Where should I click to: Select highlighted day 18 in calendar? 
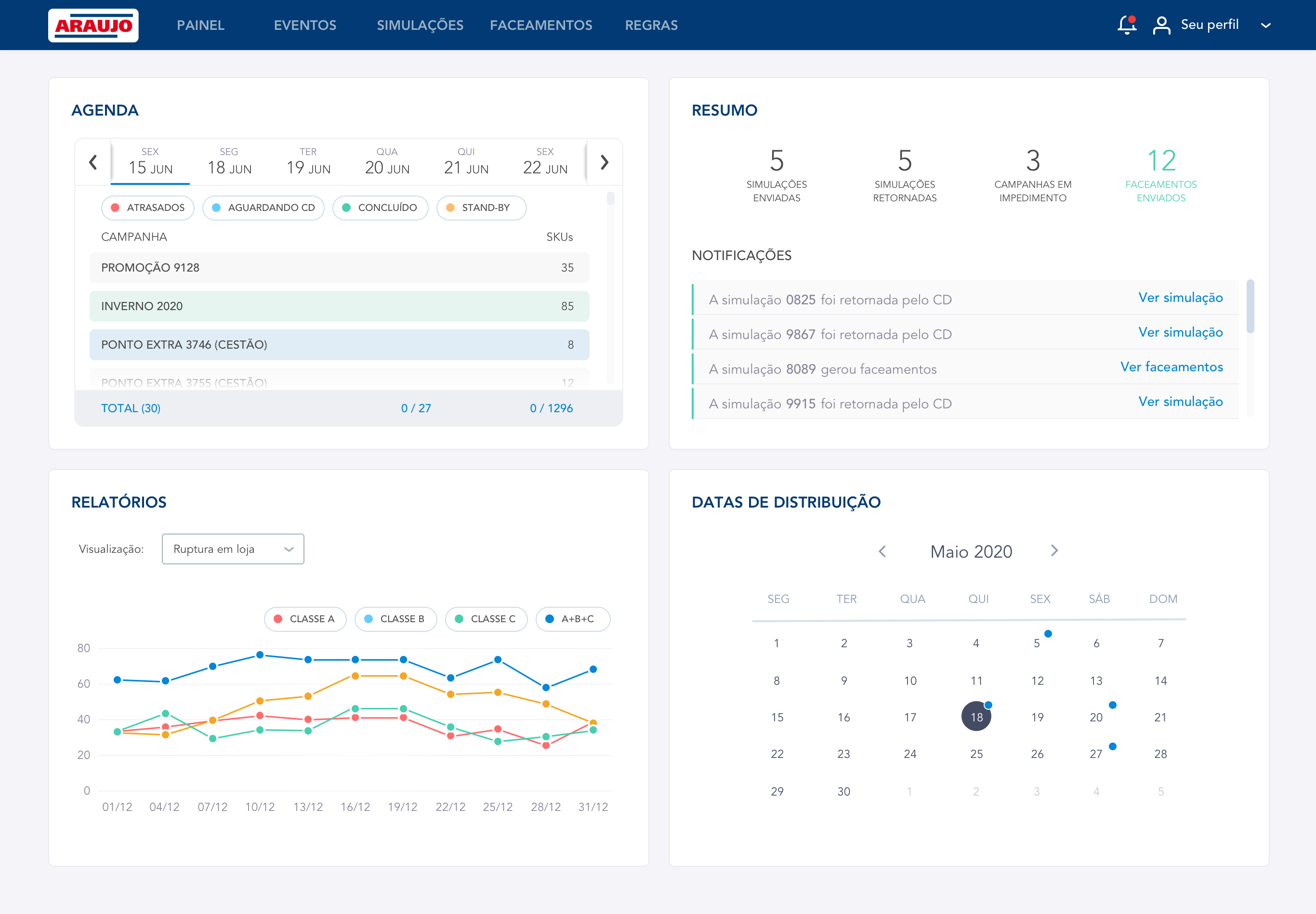point(976,717)
